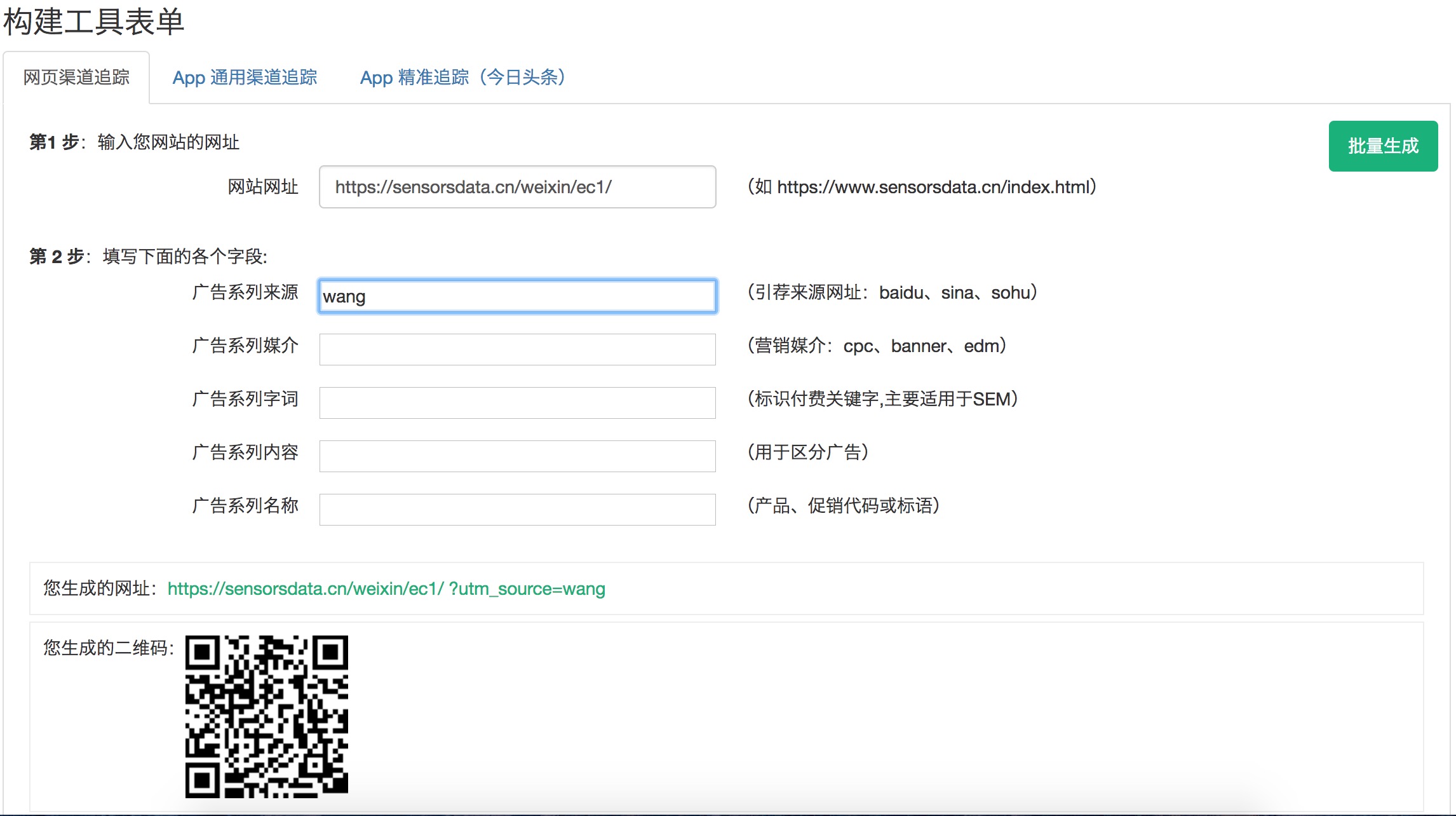Click the 广告系列字词 input field
The width and height of the screenshot is (1456, 816).
(x=517, y=403)
